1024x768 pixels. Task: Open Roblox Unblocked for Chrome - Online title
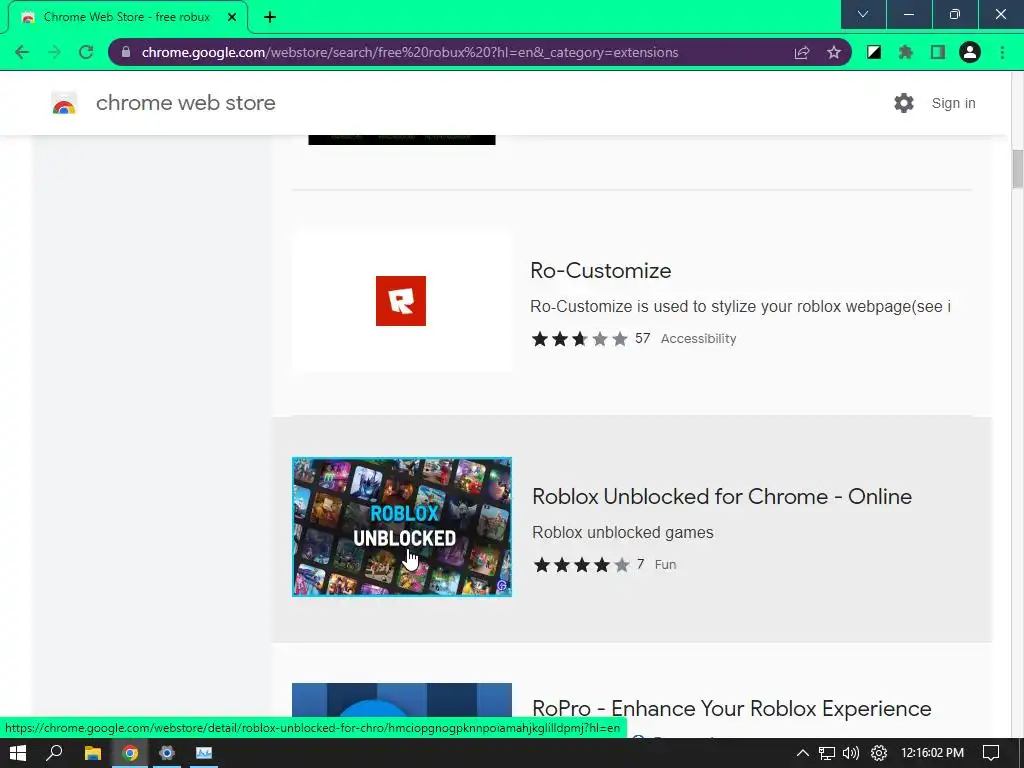click(722, 496)
